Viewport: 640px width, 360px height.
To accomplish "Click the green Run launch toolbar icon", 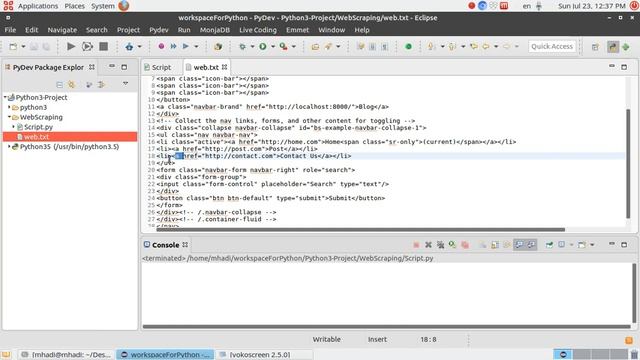I will [263, 47].
